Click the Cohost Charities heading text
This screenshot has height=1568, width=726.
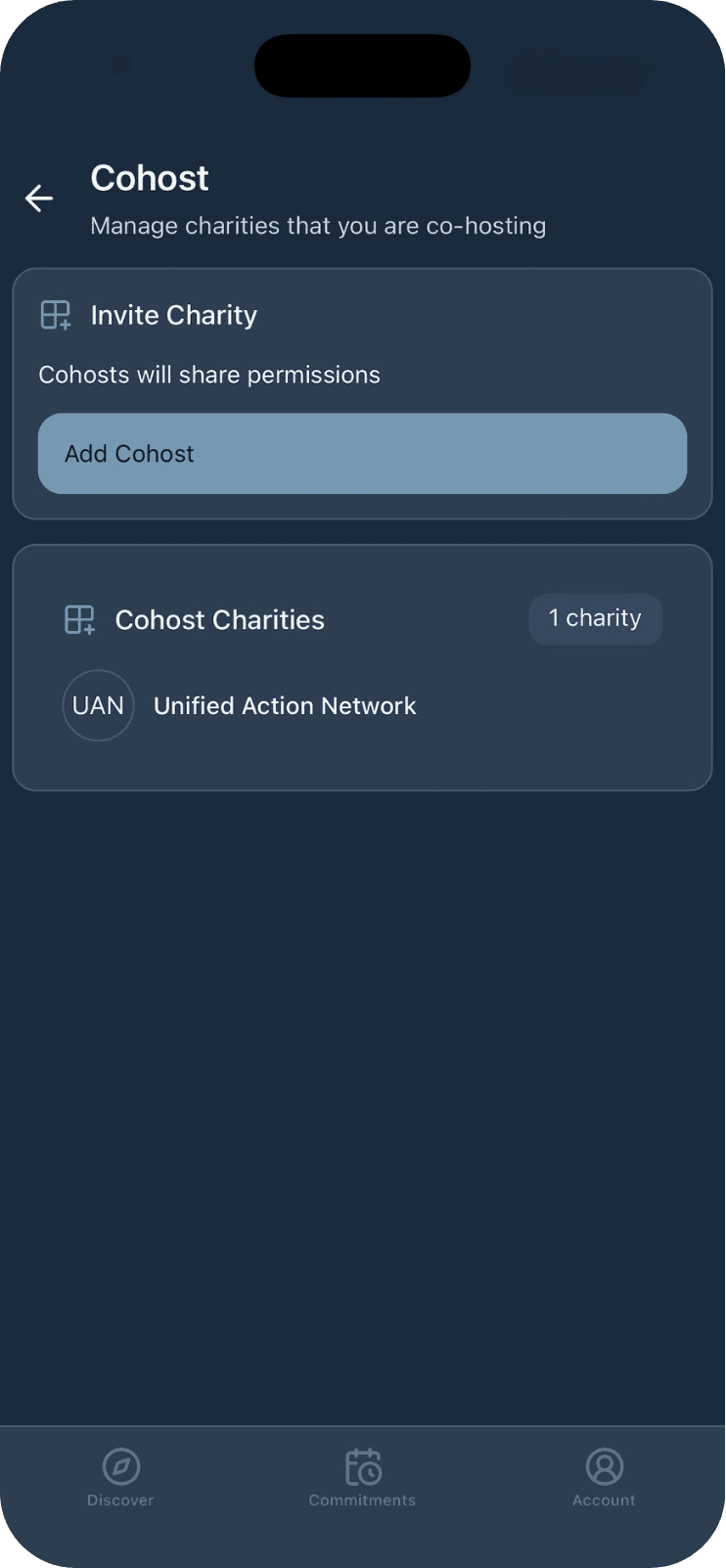[x=220, y=620]
